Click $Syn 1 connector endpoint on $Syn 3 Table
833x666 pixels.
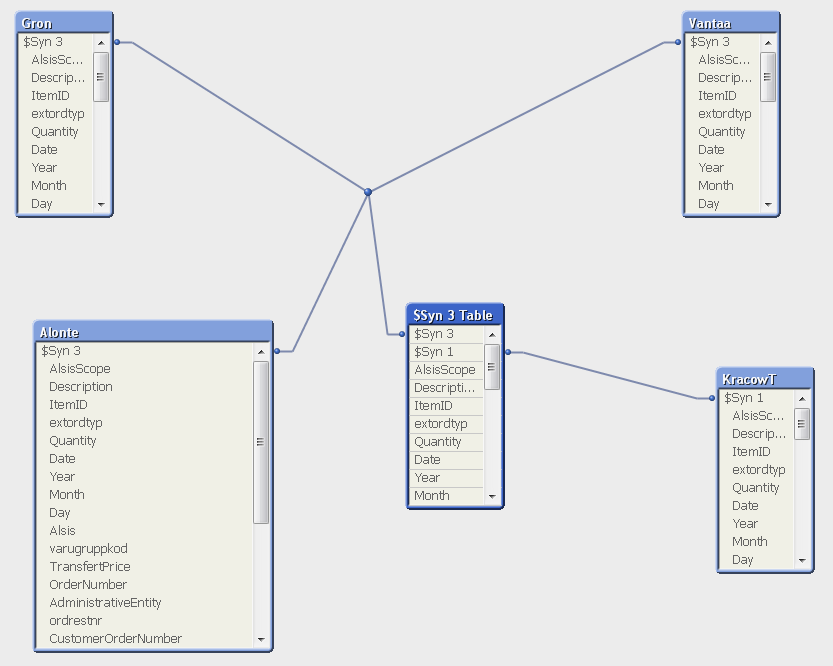[x=508, y=352]
